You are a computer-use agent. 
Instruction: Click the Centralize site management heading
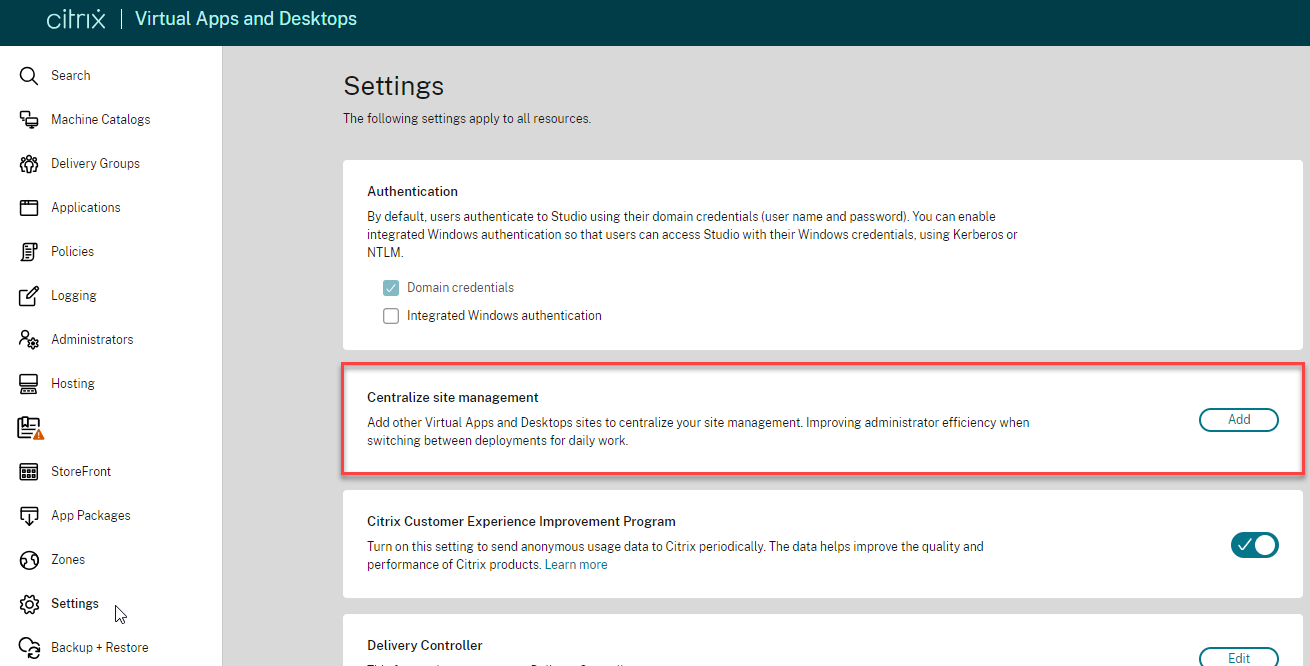[453, 398]
